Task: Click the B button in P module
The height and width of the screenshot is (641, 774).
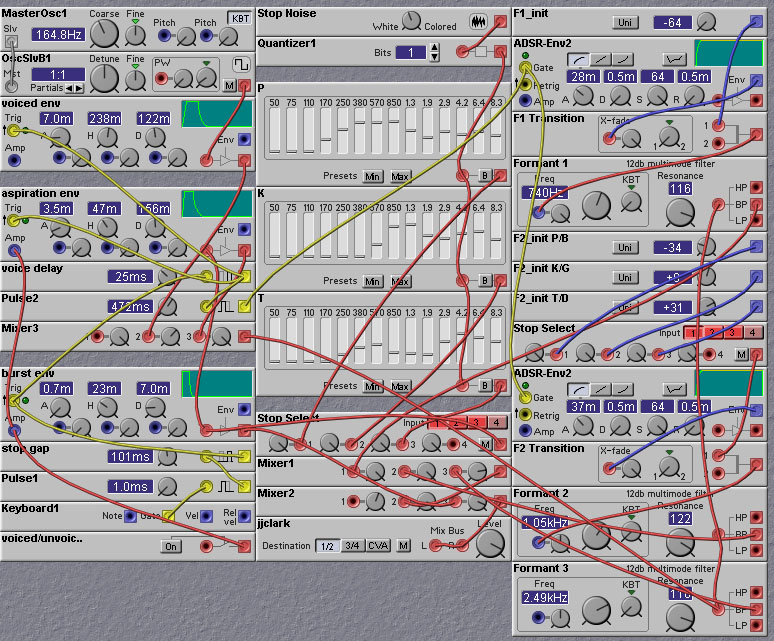Action: [x=485, y=176]
